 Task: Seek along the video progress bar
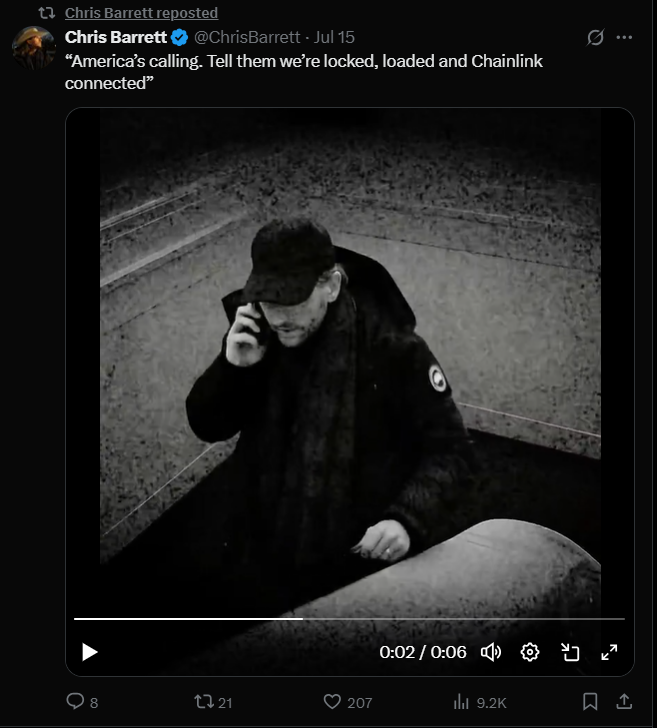[349, 618]
